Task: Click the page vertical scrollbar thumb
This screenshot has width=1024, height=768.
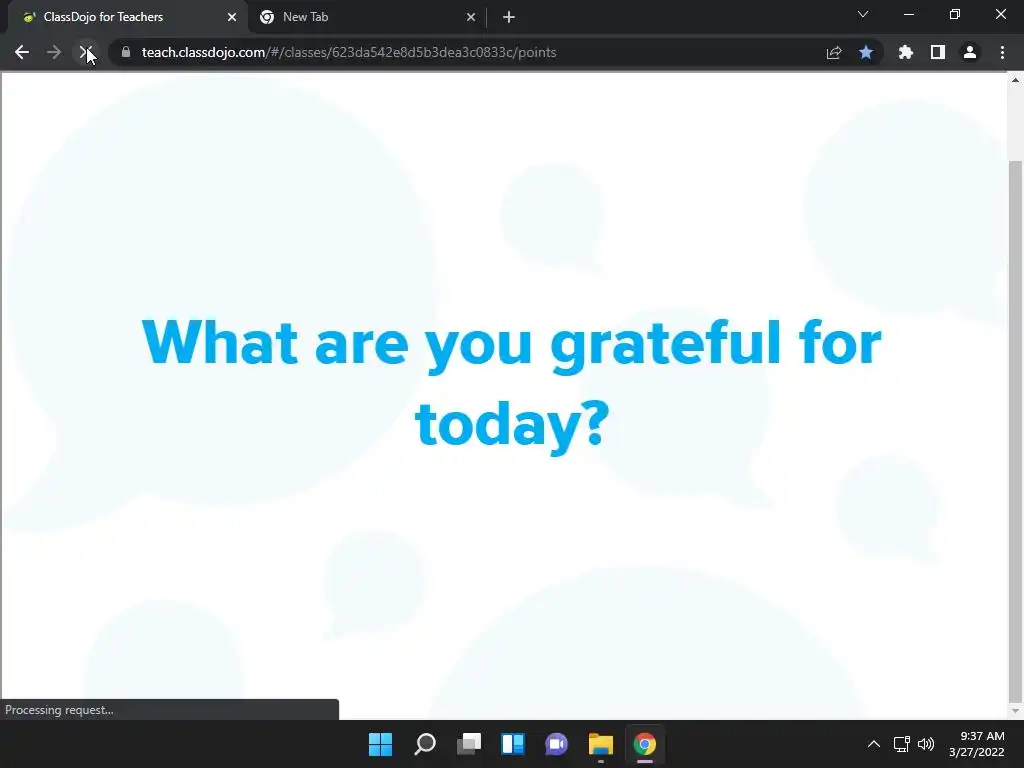Action: (1015, 430)
